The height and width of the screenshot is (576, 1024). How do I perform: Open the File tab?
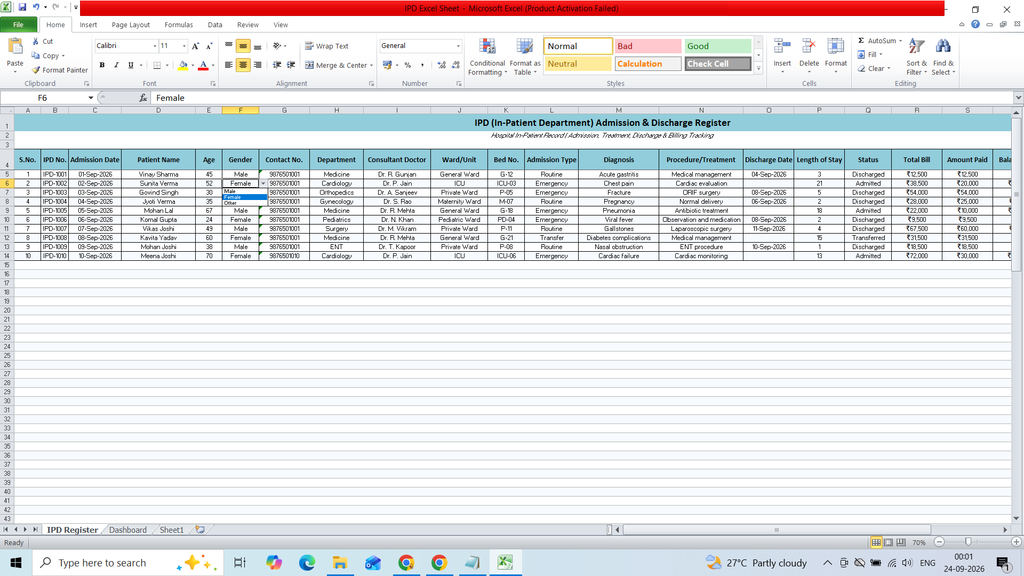point(18,25)
